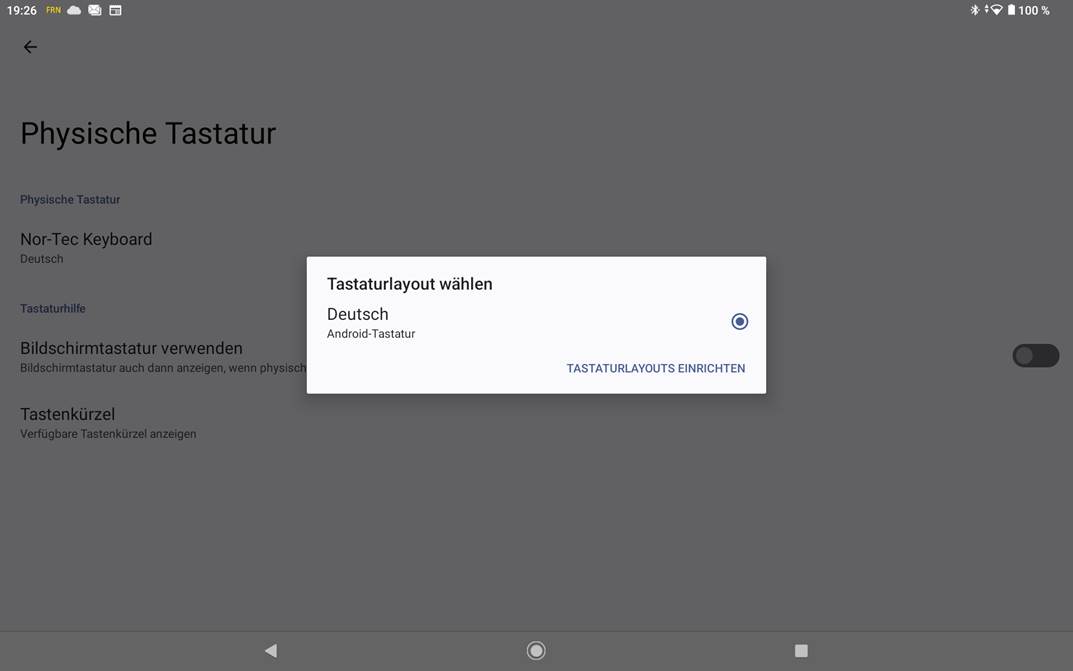1073x671 pixels.
Task: Tap the Bluetooth icon in status bar
Action: click(975, 10)
